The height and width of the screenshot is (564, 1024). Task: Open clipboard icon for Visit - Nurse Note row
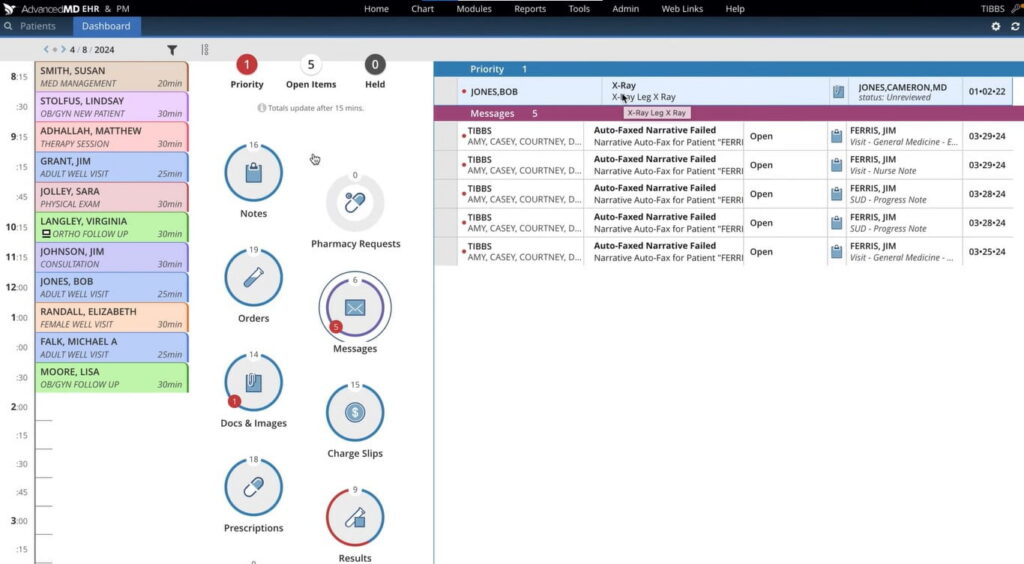click(836, 165)
